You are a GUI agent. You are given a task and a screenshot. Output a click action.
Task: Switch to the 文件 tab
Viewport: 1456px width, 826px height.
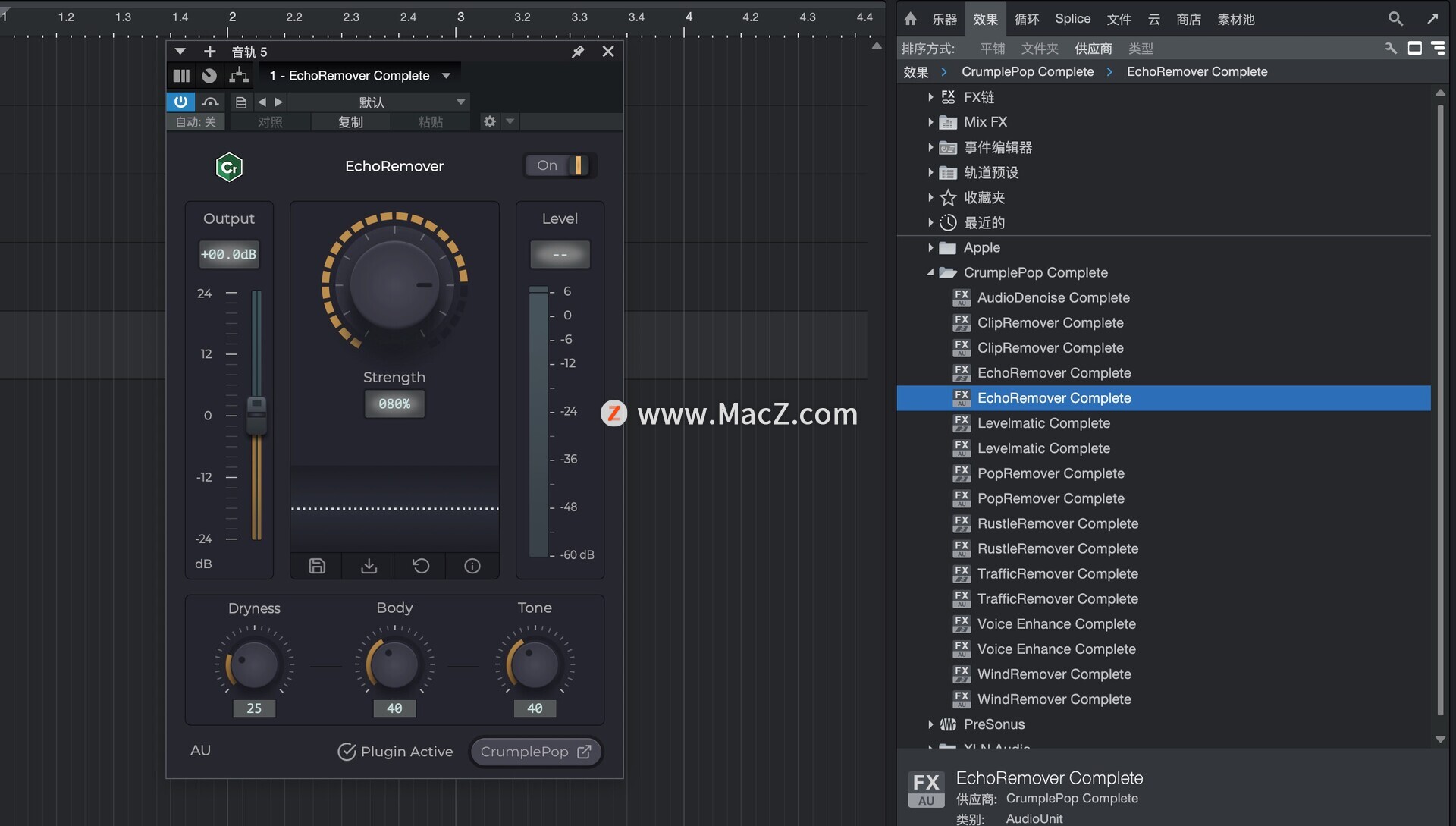[x=1119, y=19]
